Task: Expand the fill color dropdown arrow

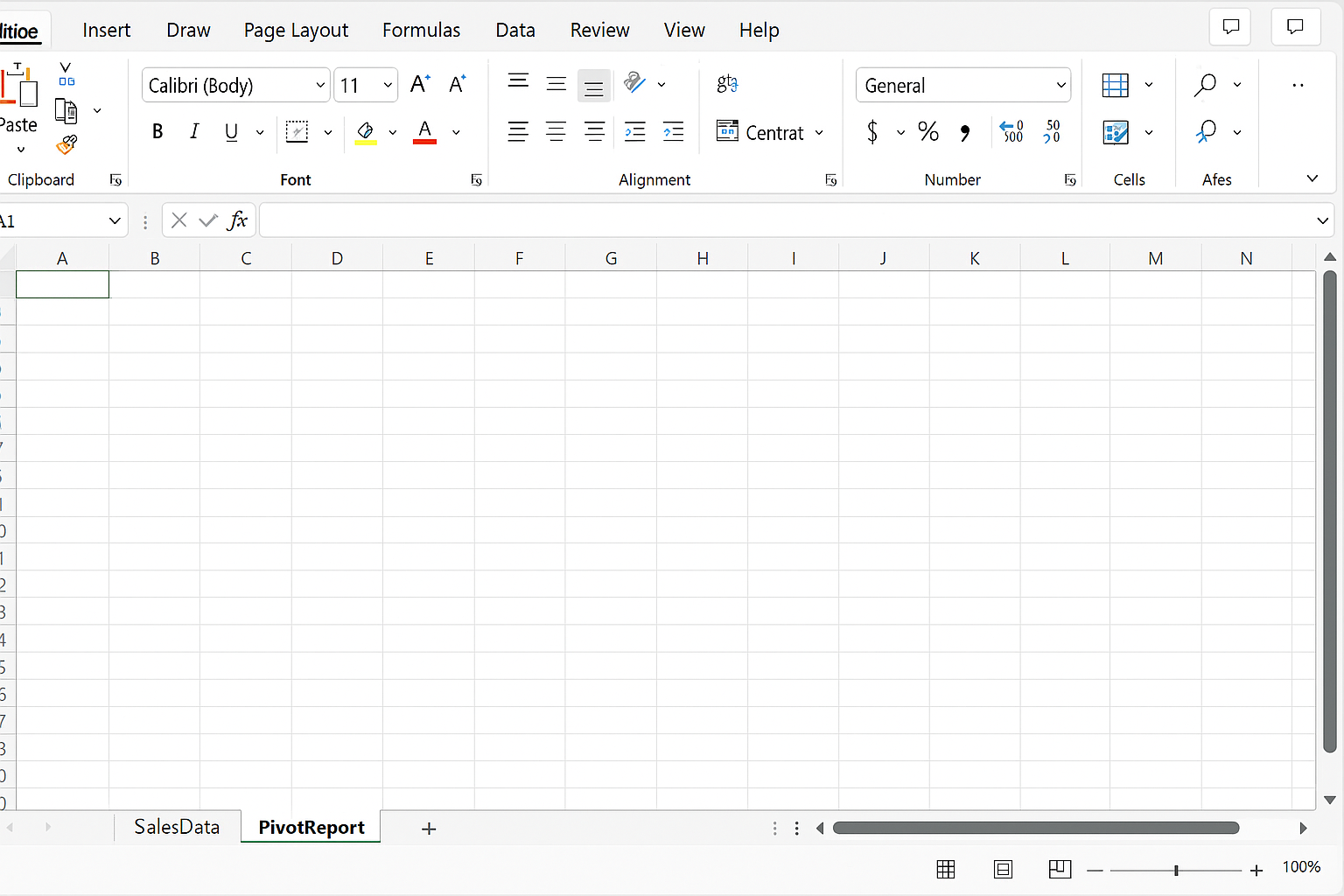Action: pos(393,132)
